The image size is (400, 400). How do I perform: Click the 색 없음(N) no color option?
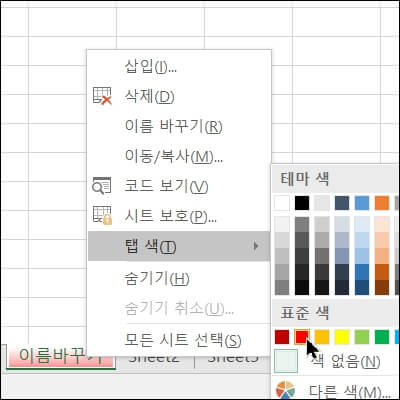point(336,361)
